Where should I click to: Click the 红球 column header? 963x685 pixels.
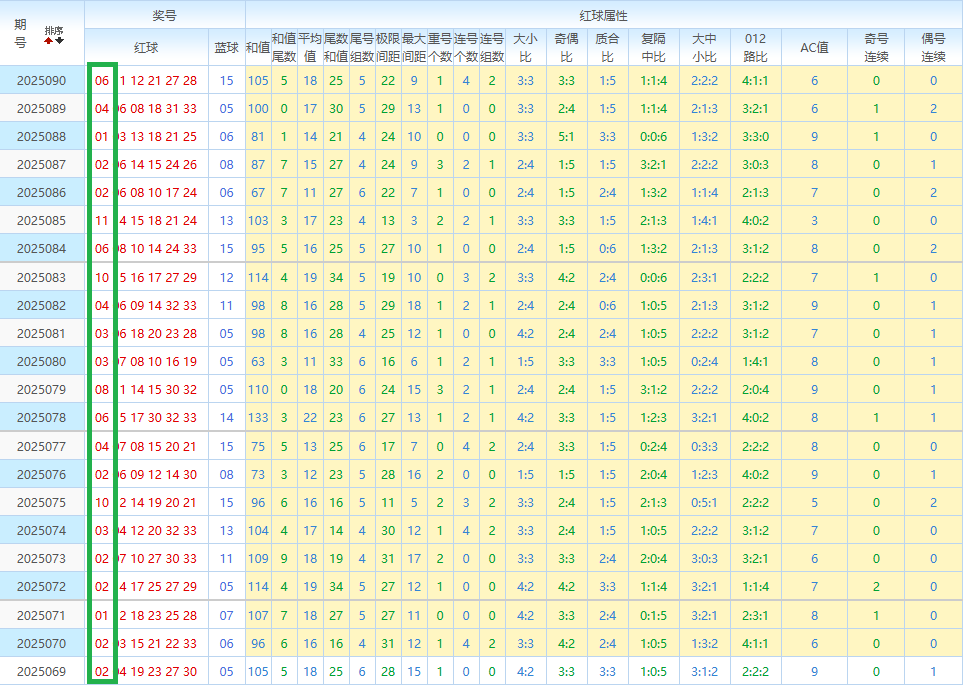(146, 47)
